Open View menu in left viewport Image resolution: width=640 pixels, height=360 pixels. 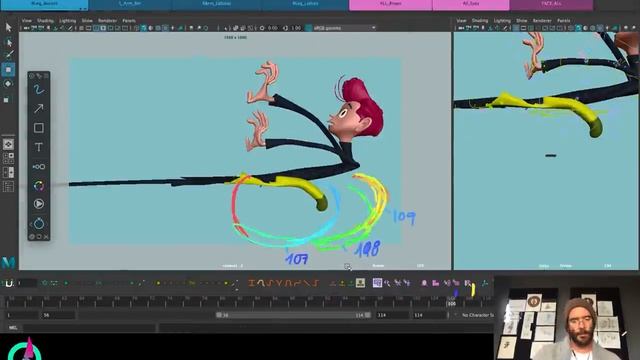[x=27, y=20]
